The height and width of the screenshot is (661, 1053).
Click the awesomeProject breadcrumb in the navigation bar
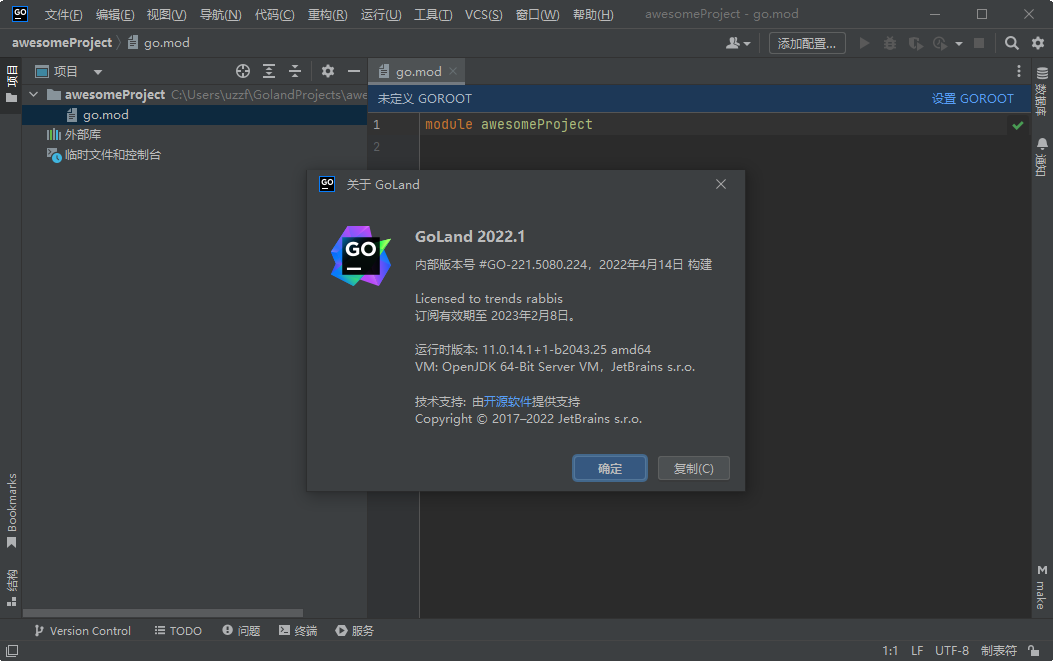point(62,43)
